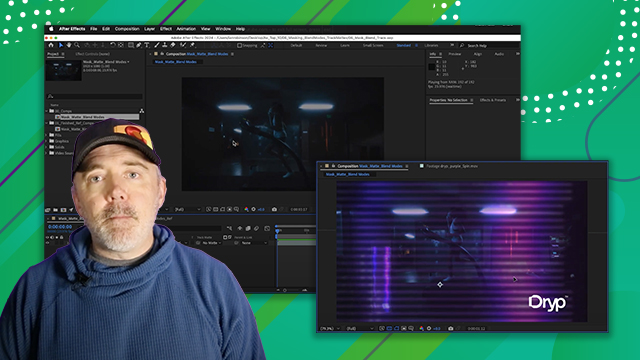Click the color channels icon in main viewer

click(x=247, y=209)
